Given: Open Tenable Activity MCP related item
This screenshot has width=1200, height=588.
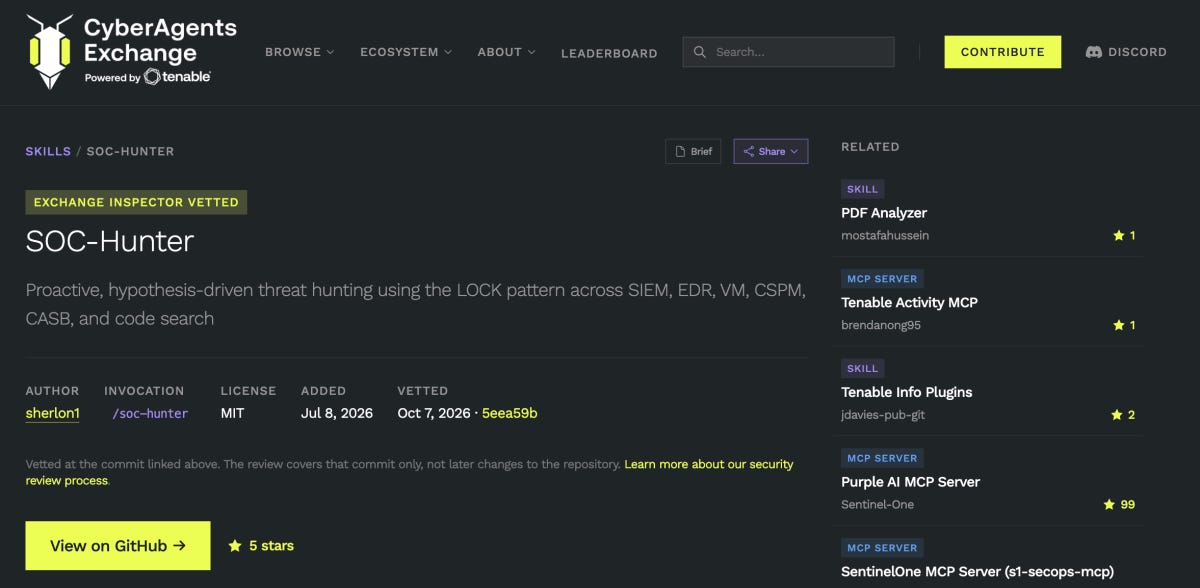Looking at the screenshot, I should coord(909,302).
